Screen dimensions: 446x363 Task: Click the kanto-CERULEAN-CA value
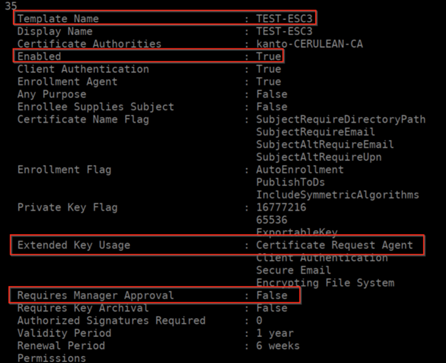click(309, 44)
